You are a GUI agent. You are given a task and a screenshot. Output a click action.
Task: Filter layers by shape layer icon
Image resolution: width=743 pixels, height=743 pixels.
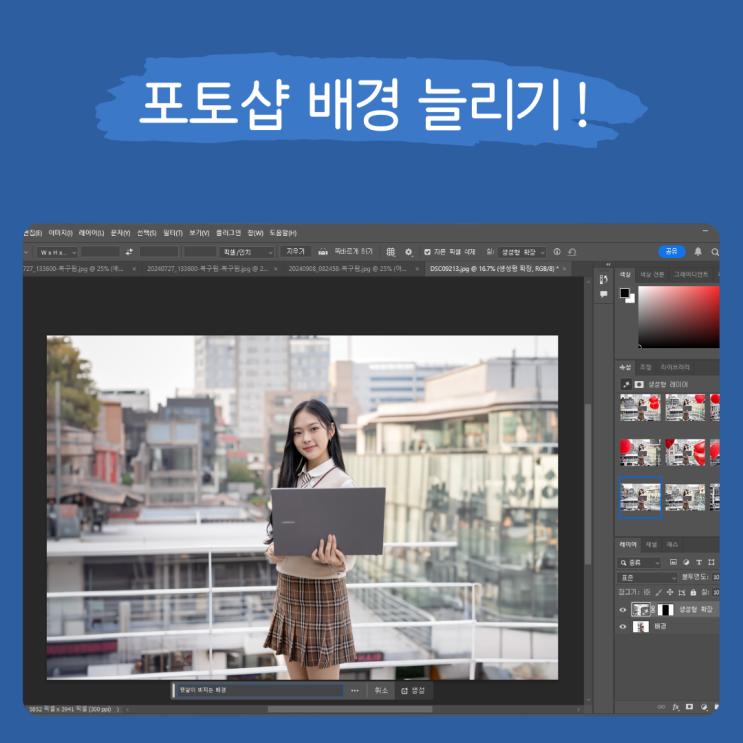[x=711, y=562]
